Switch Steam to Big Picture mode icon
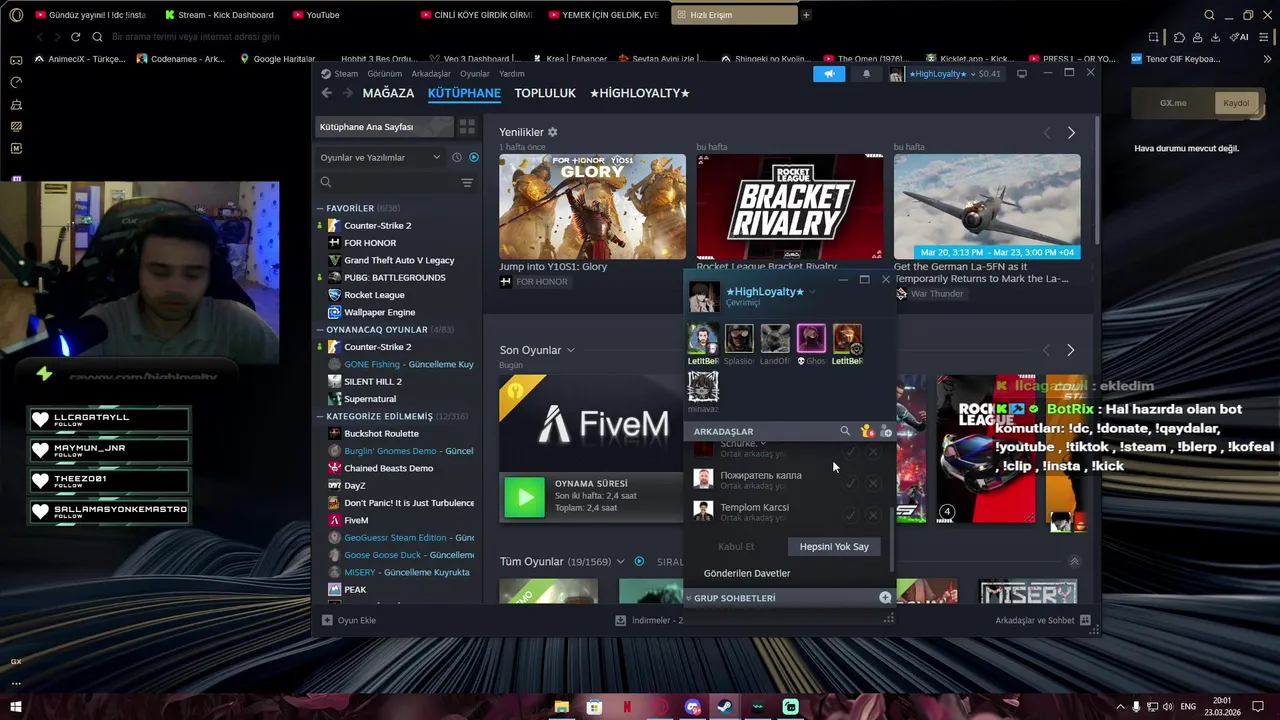Image resolution: width=1280 pixels, height=720 pixels. [1021, 73]
